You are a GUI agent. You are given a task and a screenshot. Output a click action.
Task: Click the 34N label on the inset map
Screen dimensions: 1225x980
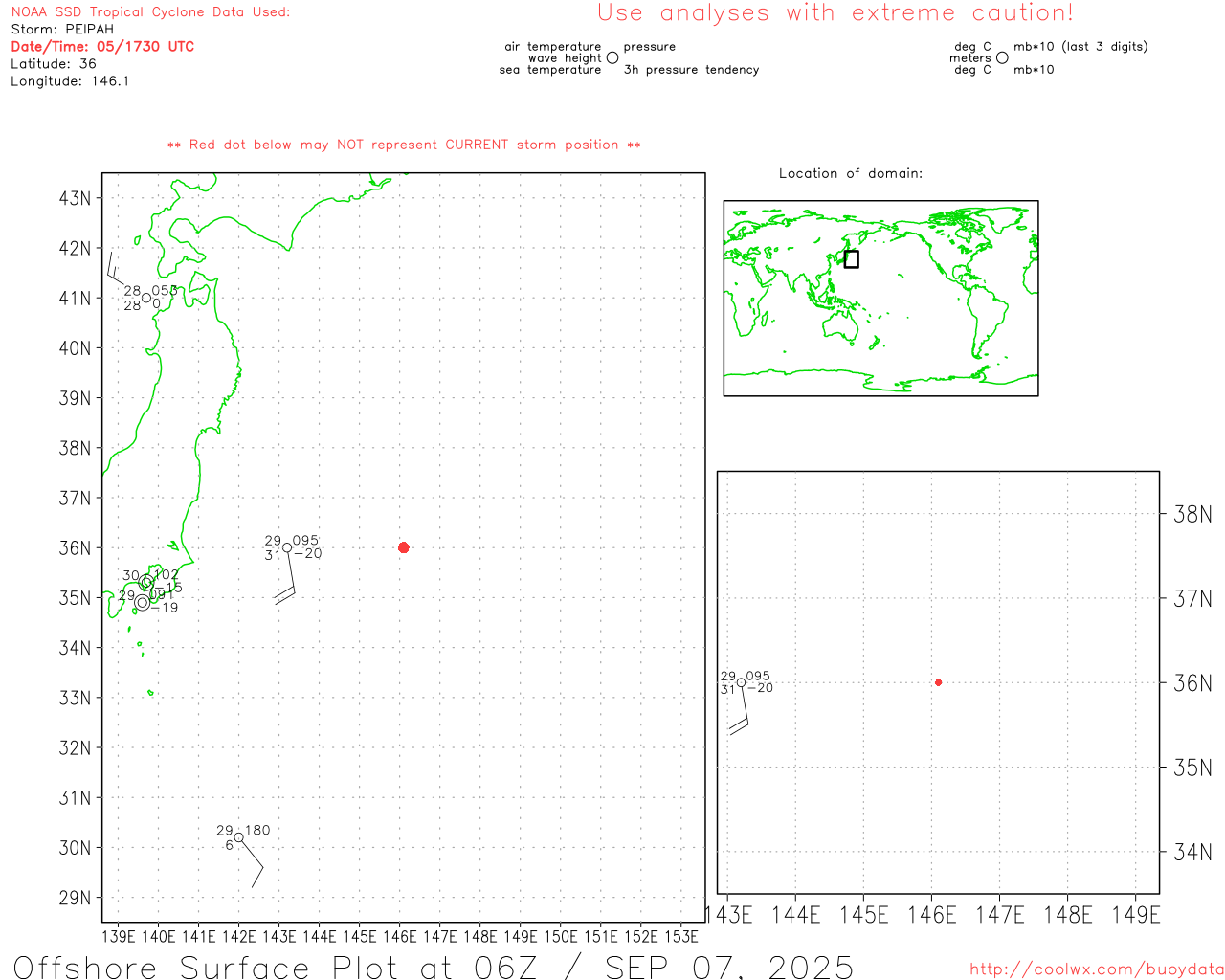[x=1192, y=852]
